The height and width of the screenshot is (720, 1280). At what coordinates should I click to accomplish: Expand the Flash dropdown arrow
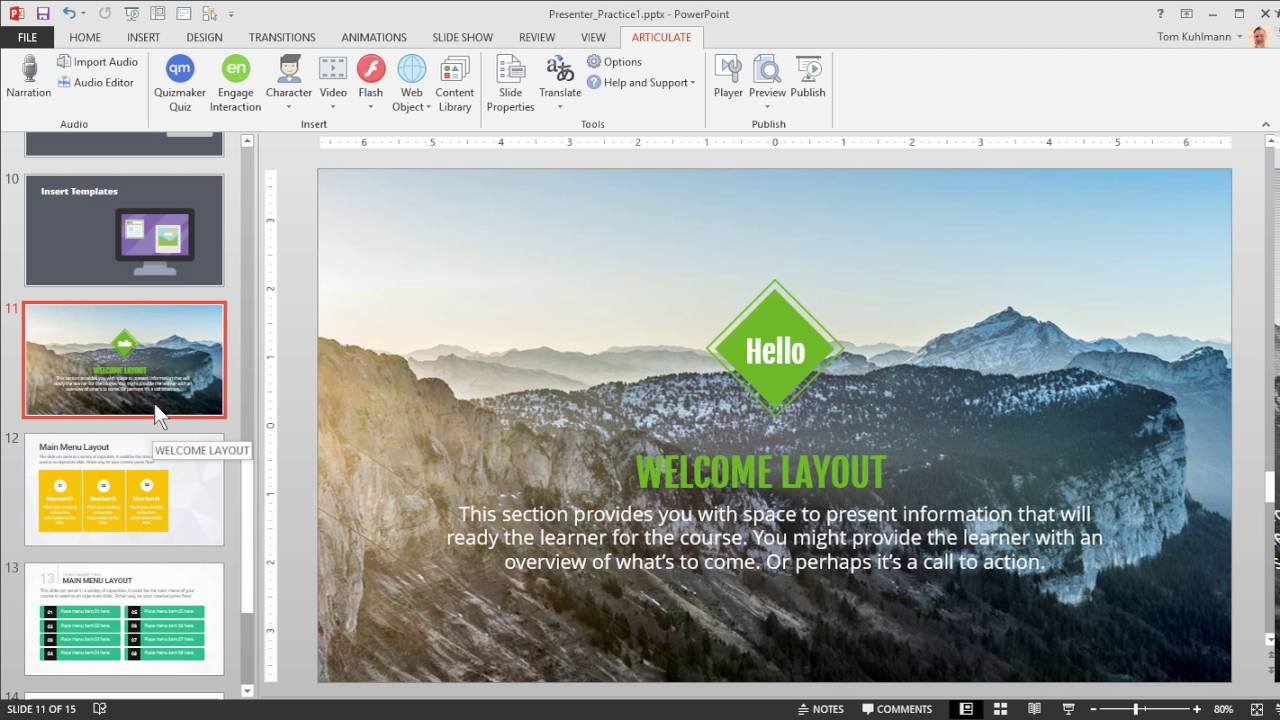pyautogui.click(x=371, y=107)
